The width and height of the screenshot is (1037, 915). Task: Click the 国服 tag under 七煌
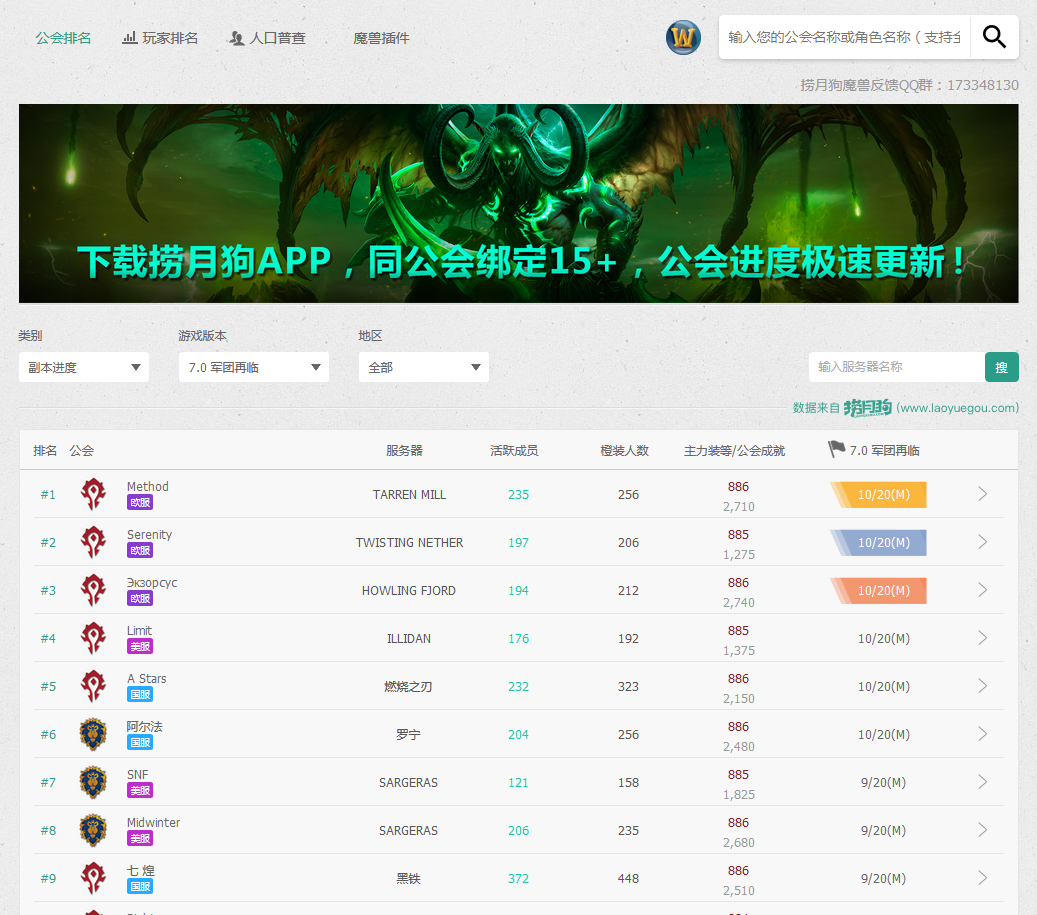click(140, 887)
